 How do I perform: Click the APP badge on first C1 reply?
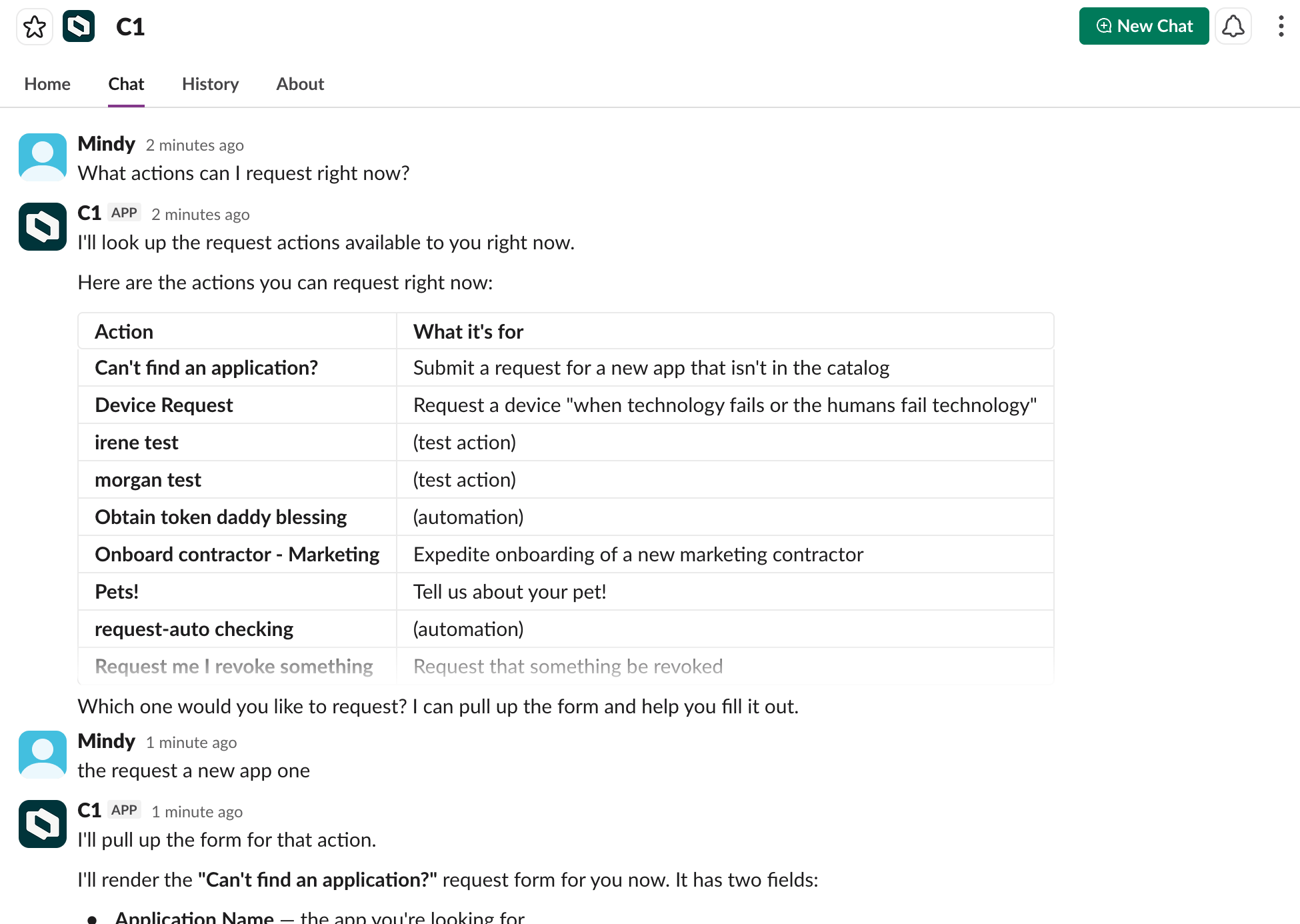click(x=124, y=213)
